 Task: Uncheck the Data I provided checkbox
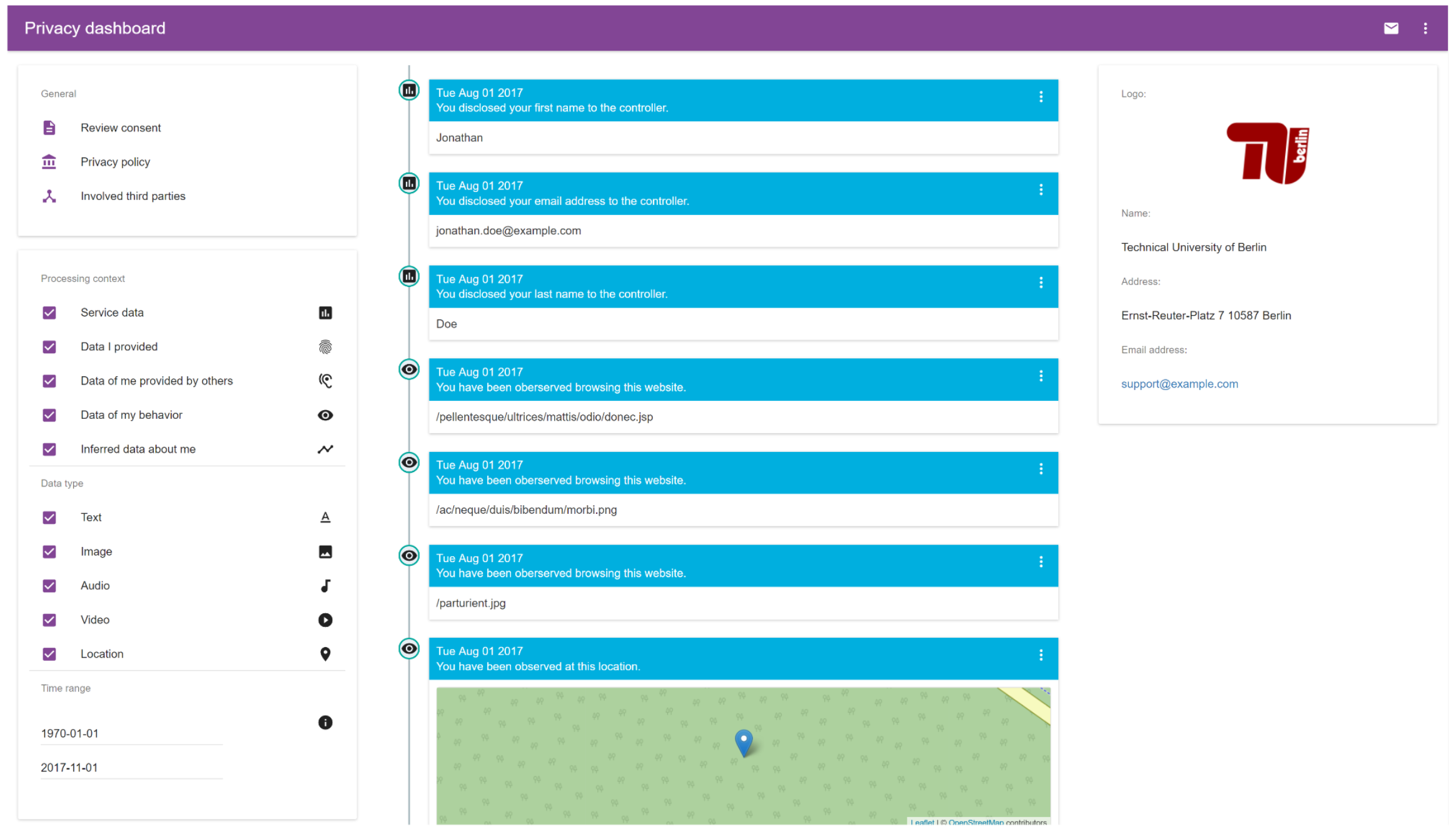pos(49,347)
